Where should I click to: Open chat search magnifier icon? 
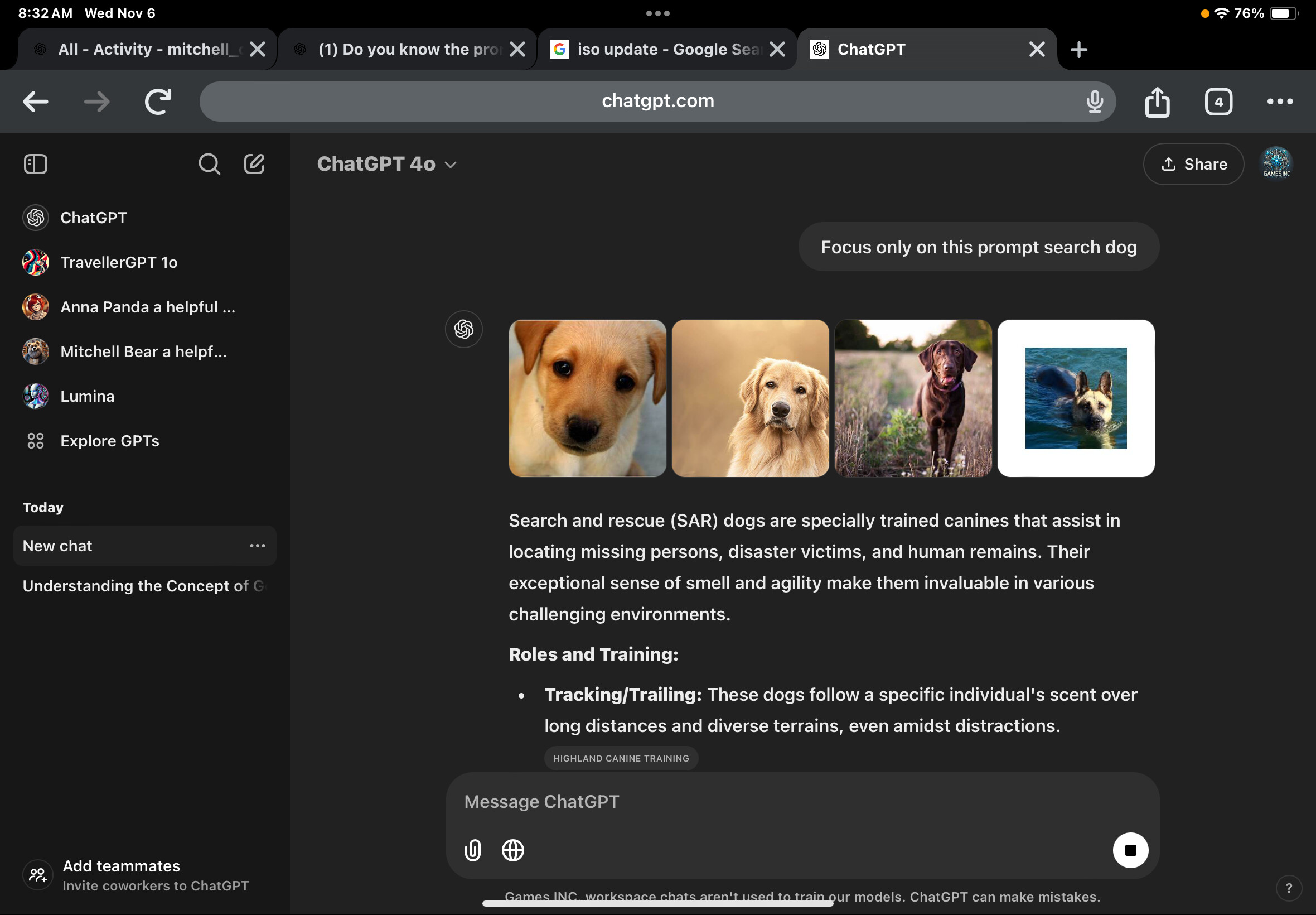209,165
